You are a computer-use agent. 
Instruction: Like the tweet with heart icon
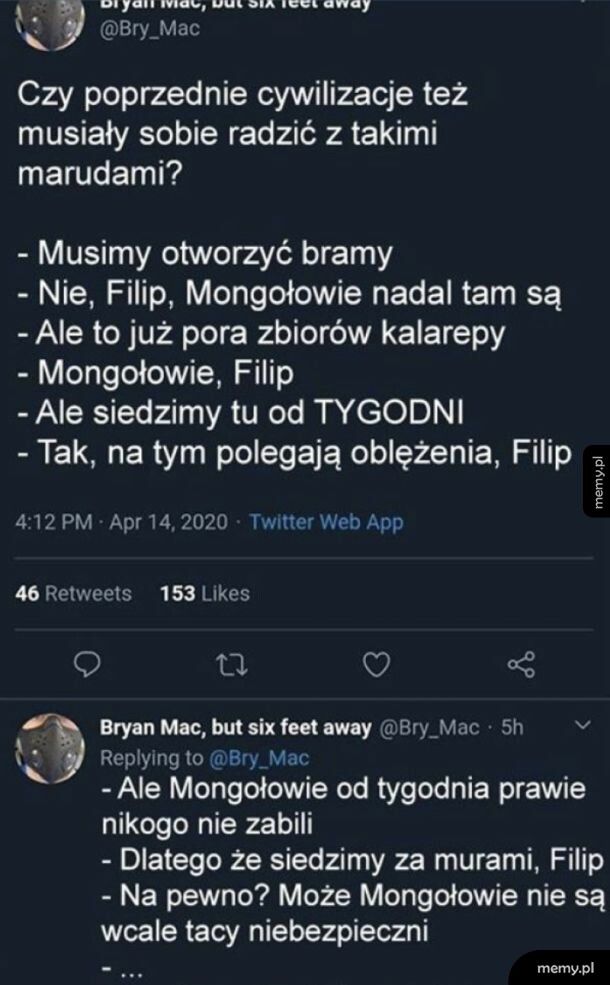[376, 664]
